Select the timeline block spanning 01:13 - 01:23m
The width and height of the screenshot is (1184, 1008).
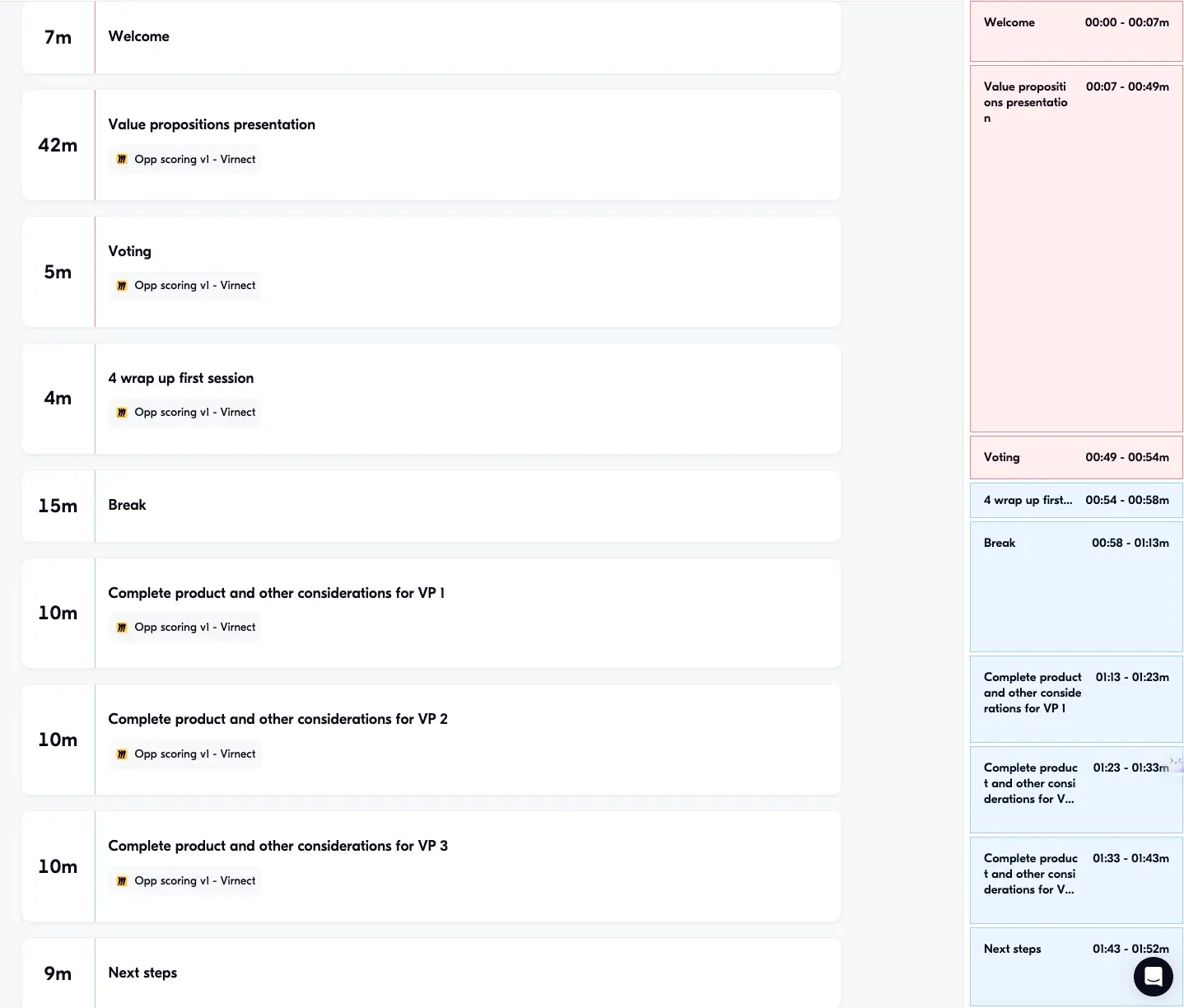[x=1075, y=698]
